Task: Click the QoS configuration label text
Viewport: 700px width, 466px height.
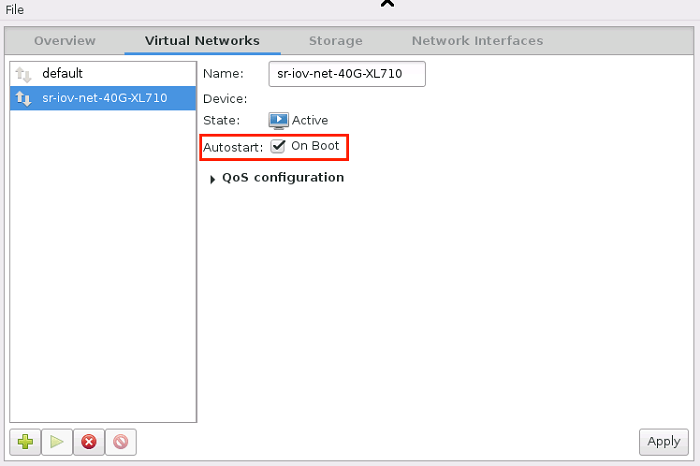Action: point(283,178)
